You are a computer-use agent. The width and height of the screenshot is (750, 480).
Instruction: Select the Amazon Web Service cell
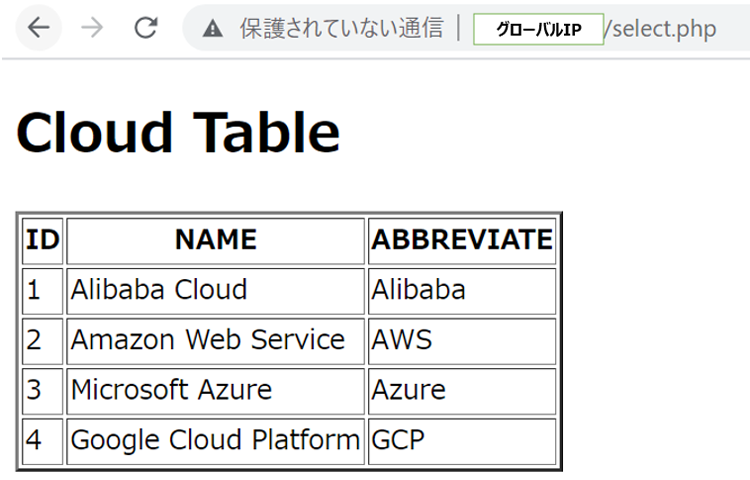click(207, 340)
